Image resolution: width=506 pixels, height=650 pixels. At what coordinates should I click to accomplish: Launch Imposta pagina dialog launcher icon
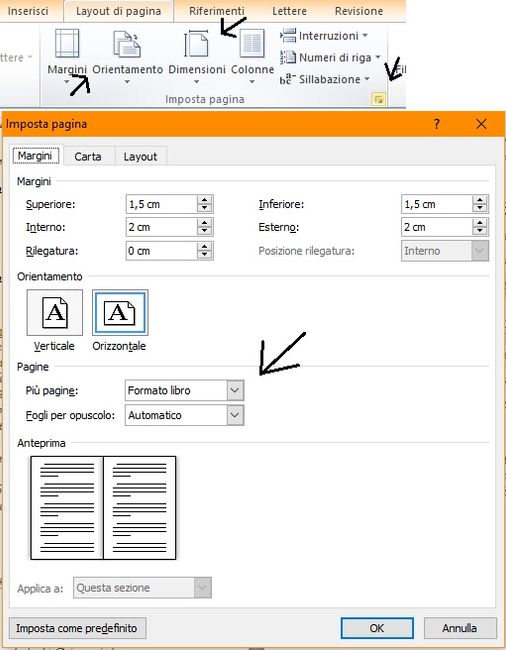pos(378,99)
